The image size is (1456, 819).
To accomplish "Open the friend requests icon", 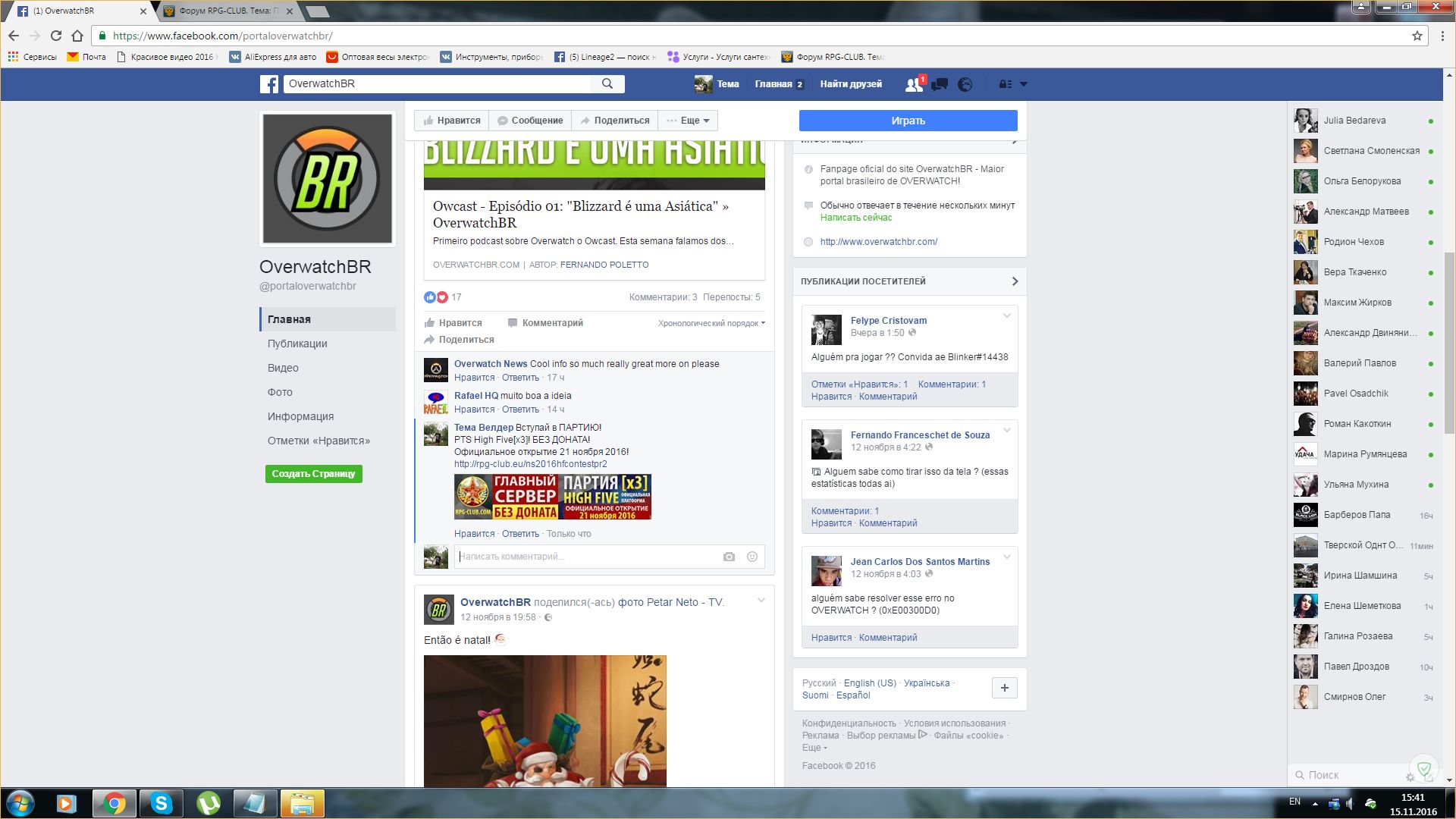I will point(914,84).
